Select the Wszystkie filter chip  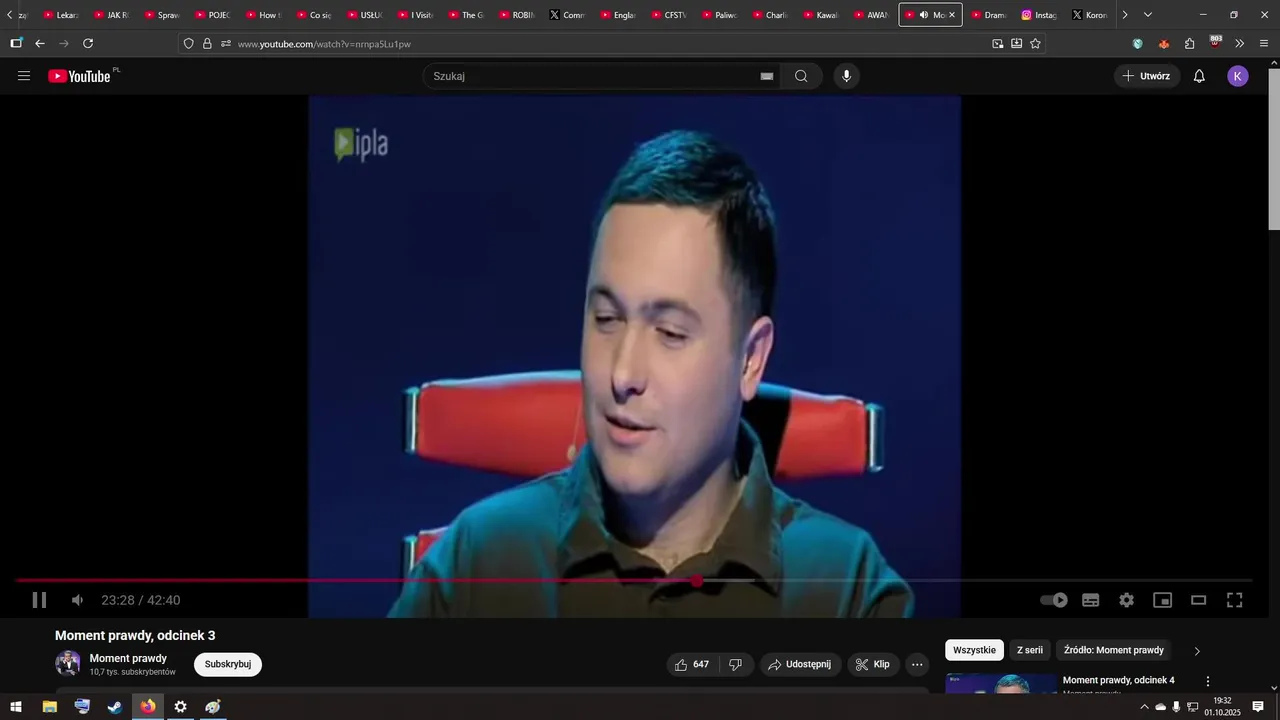tap(974, 650)
